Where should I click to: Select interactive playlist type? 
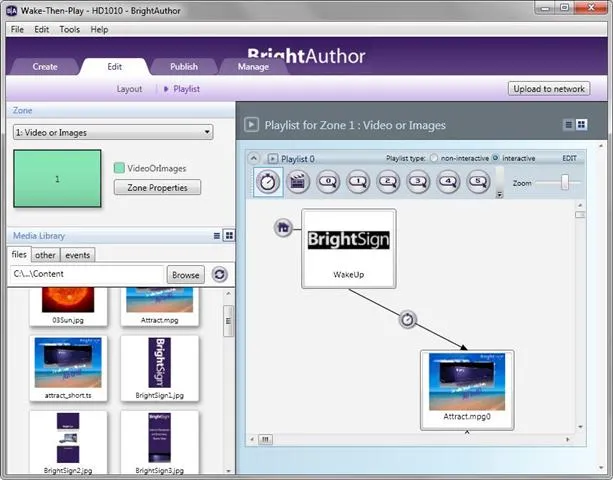click(x=495, y=158)
